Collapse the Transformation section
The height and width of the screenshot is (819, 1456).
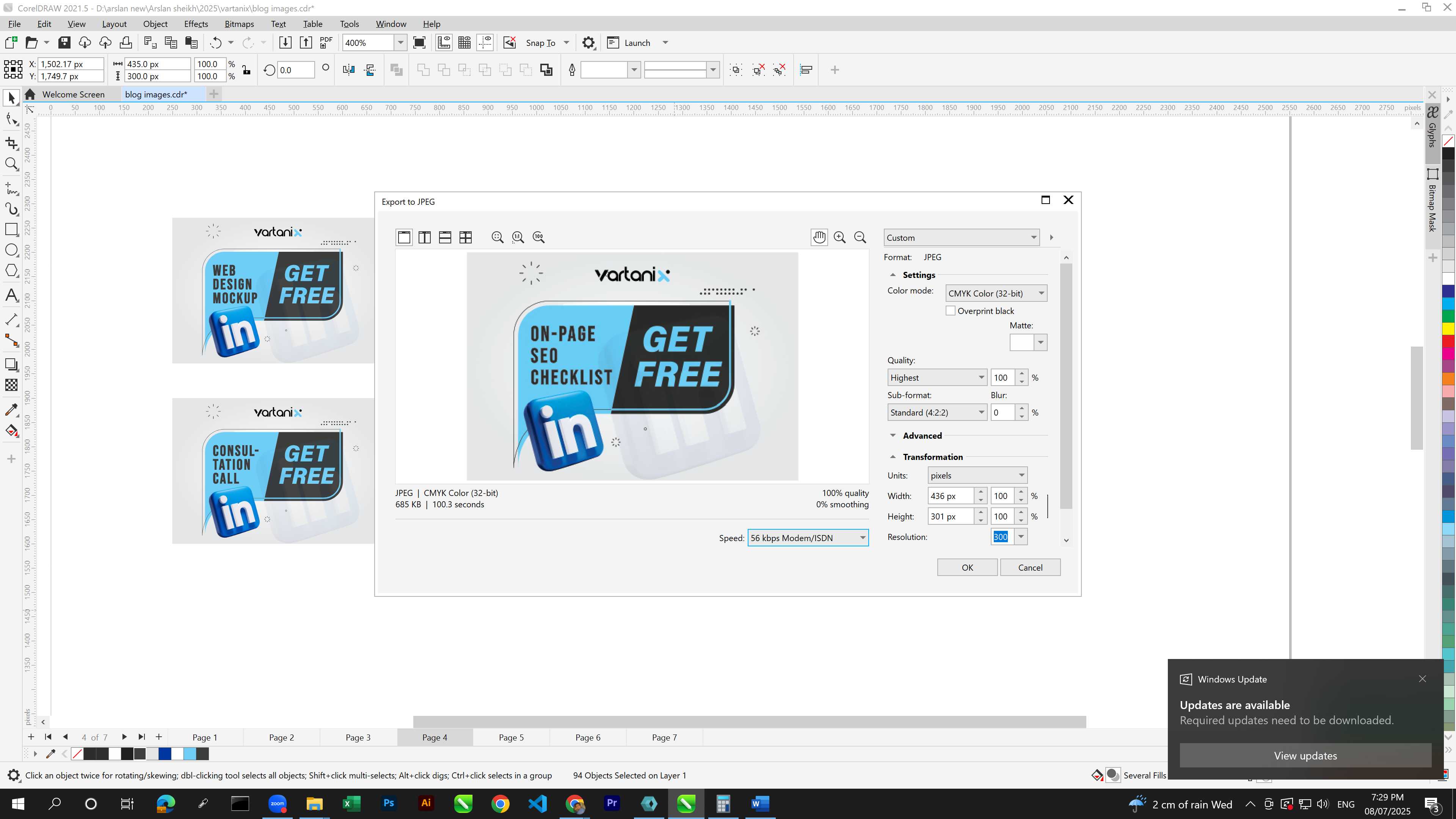(x=893, y=457)
